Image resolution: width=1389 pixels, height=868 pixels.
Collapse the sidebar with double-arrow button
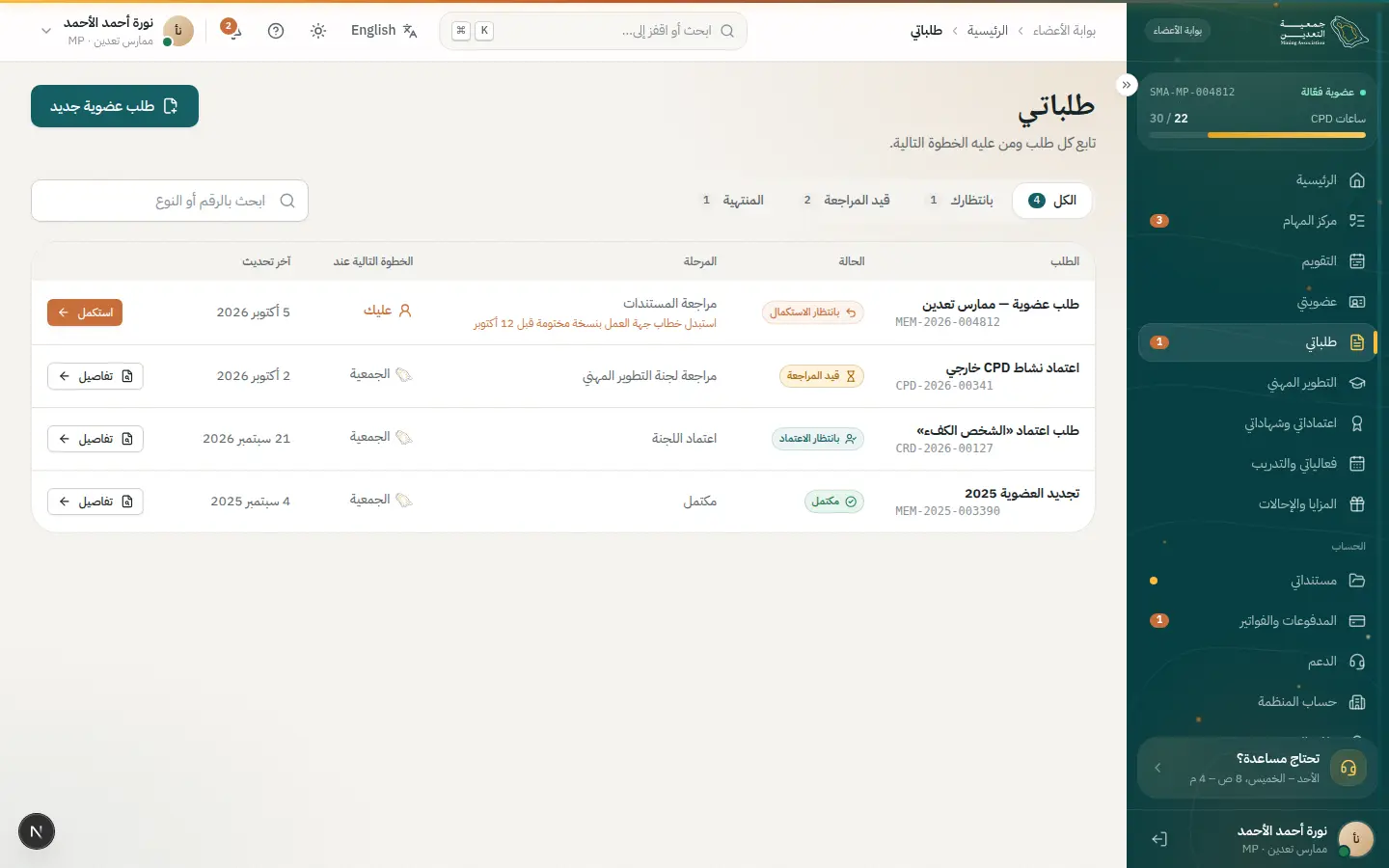pyautogui.click(x=1127, y=85)
